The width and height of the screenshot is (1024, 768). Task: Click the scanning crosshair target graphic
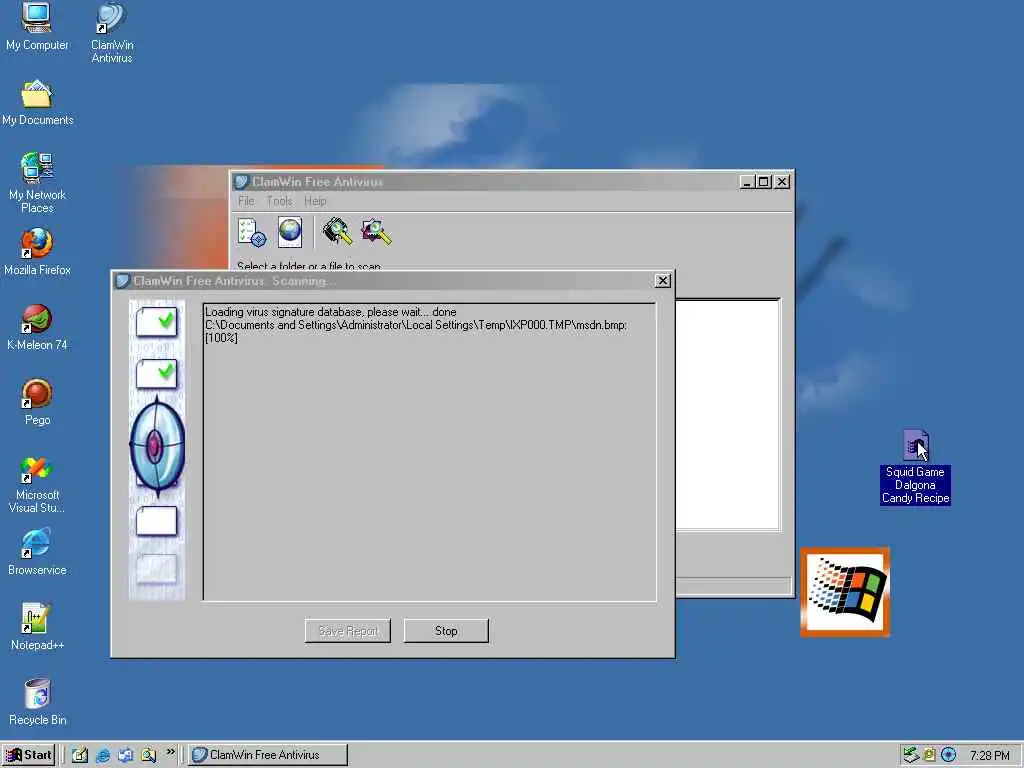[x=157, y=447]
